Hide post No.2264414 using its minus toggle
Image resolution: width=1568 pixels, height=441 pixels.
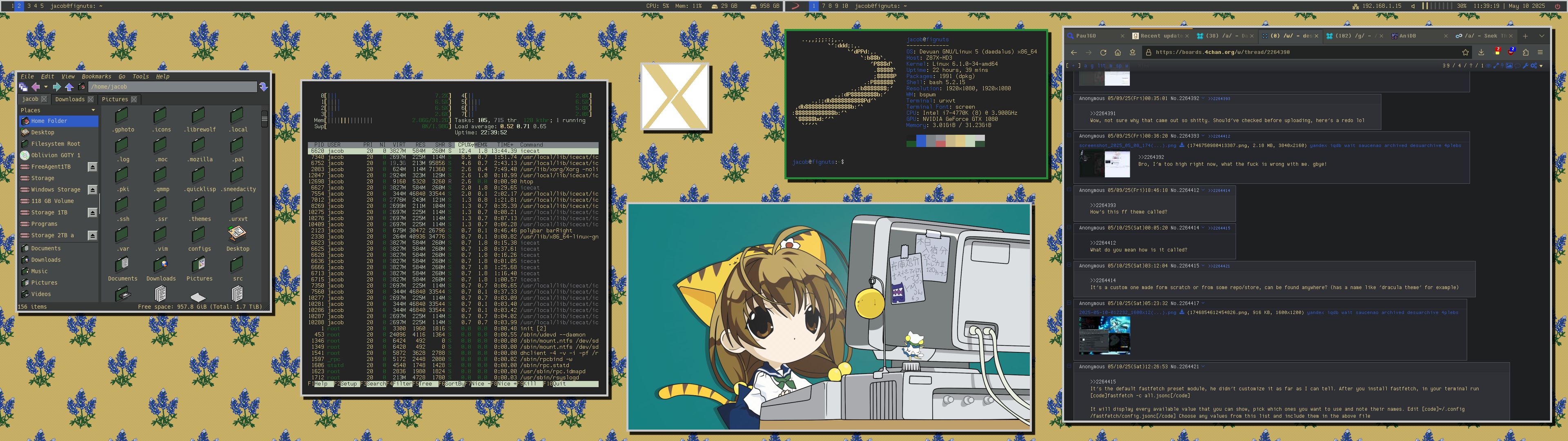(1069, 227)
